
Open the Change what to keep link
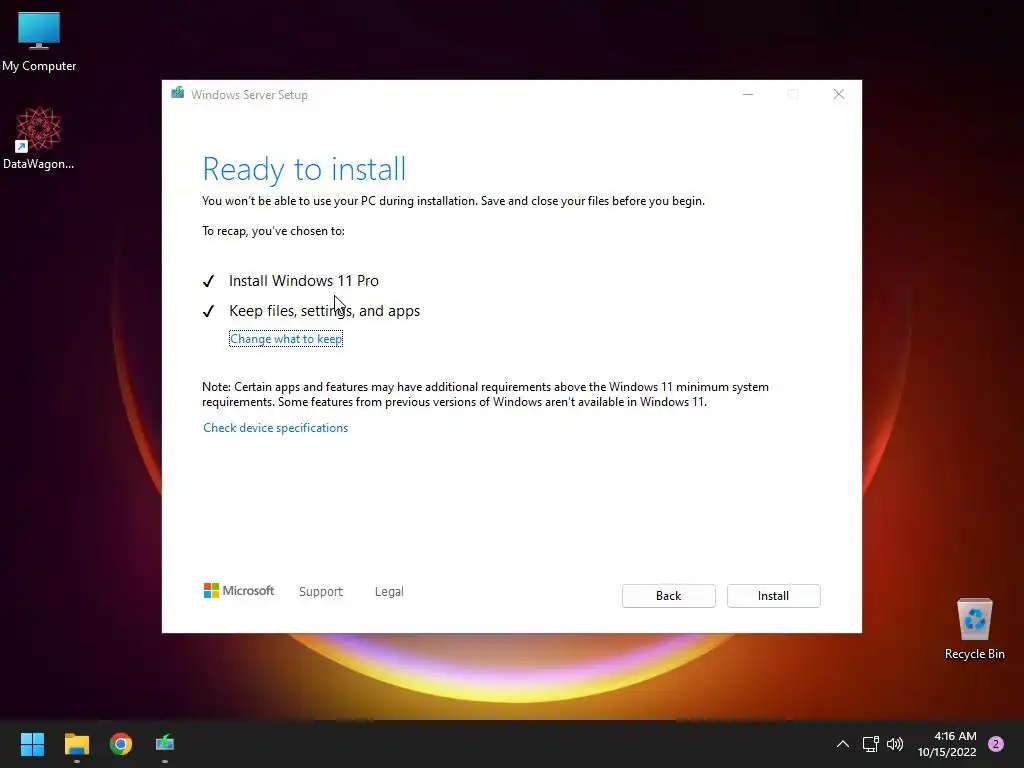pyautogui.click(x=286, y=339)
